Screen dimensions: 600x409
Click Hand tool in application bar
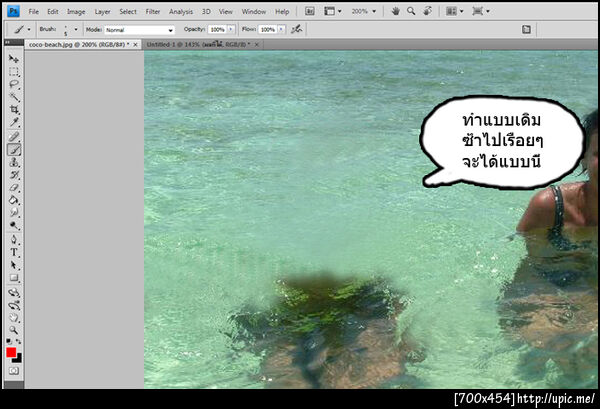click(x=396, y=11)
